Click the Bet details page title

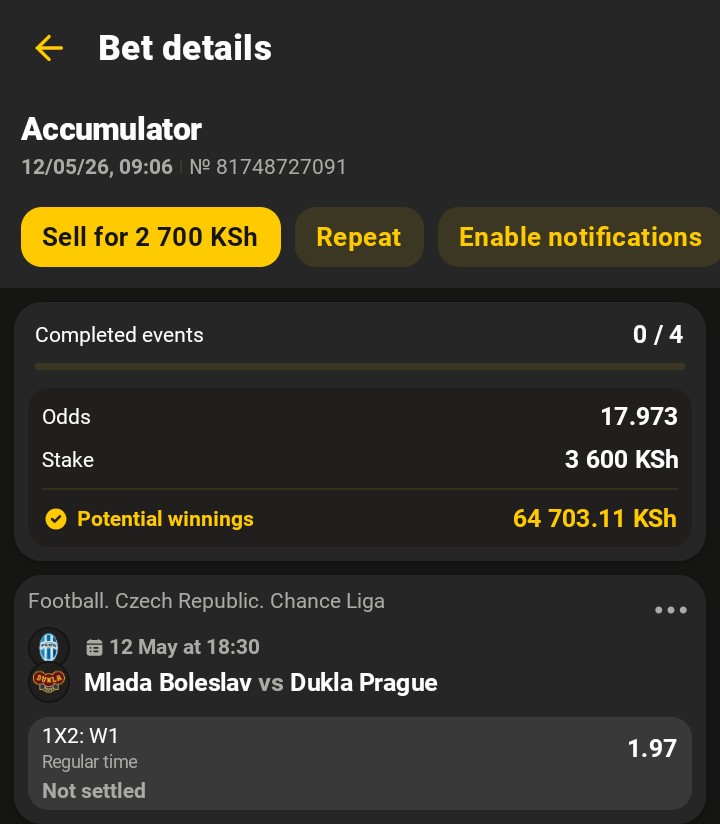(185, 48)
